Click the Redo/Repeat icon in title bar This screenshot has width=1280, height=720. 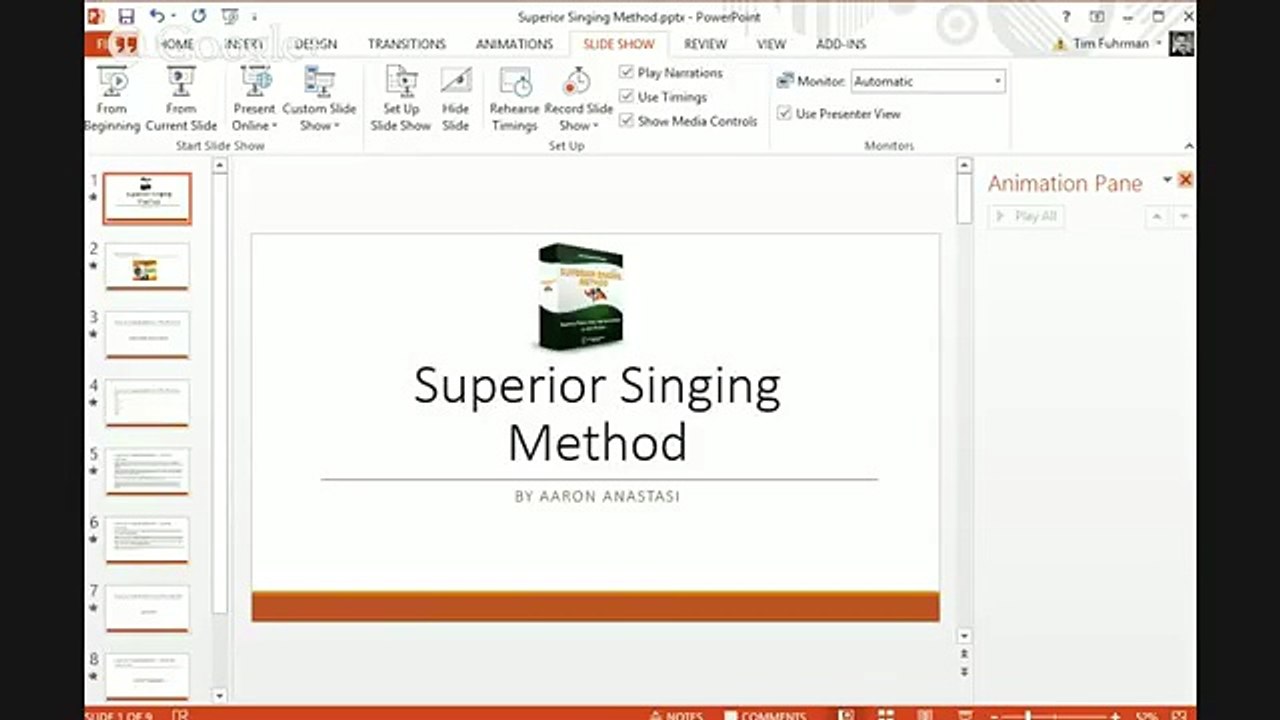(198, 16)
